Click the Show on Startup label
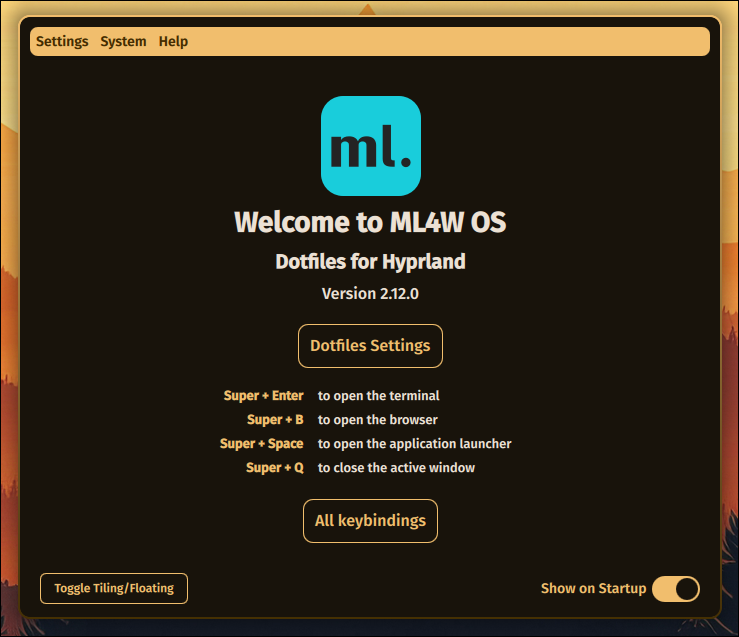The image size is (739, 637). coord(593,589)
